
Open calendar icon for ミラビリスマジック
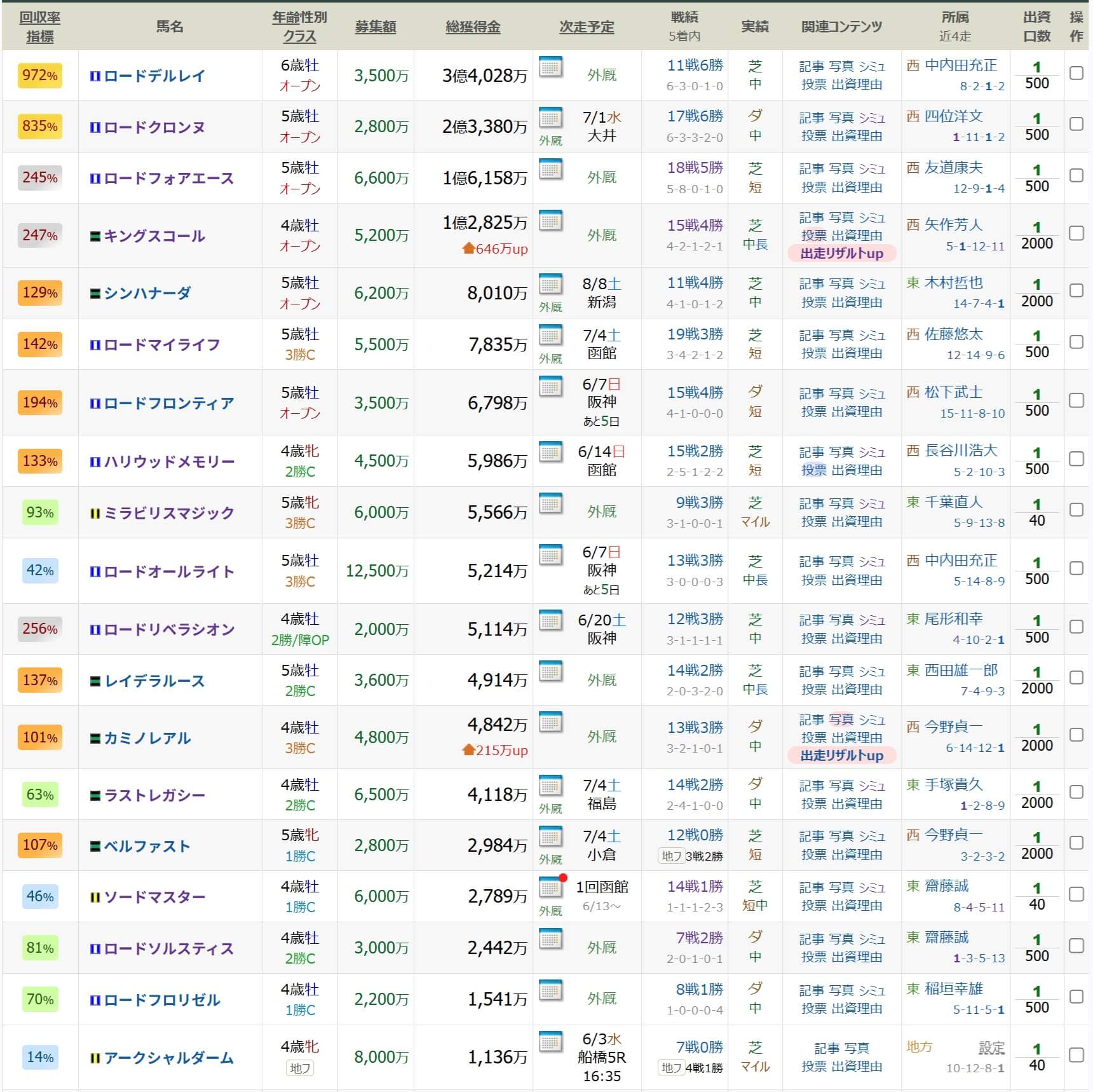pyautogui.click(x=550, y=503)
